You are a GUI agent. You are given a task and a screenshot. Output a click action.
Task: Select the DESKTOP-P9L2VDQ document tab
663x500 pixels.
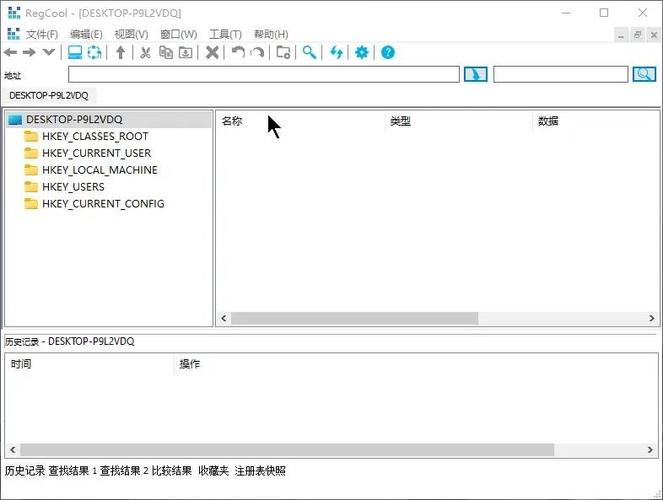click(x=49, y=96)
